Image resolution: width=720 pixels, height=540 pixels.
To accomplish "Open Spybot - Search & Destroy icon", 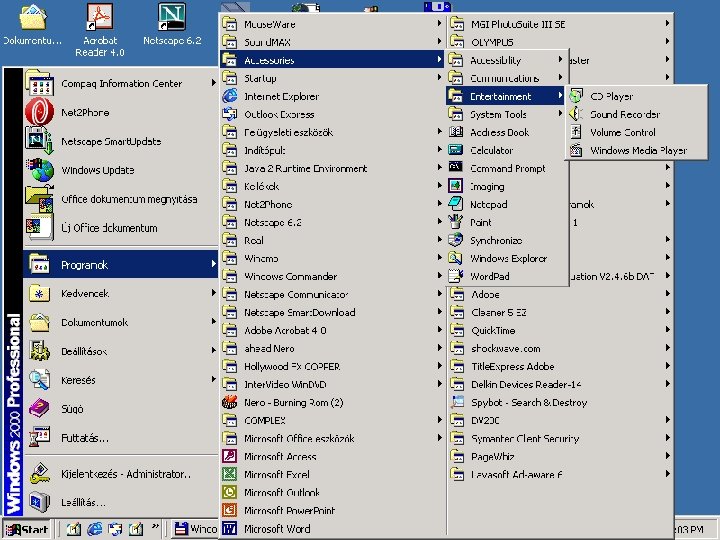I will [x=457, y=402].
